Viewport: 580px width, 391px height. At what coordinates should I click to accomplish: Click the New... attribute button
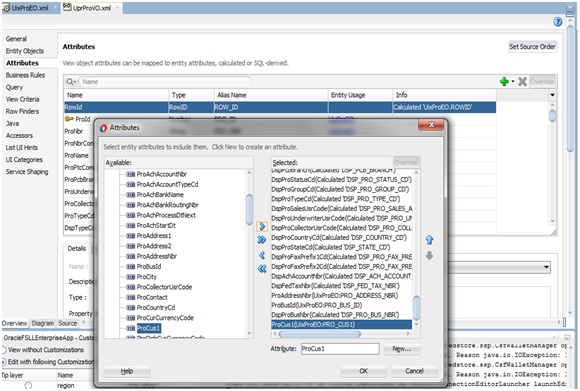pos(401,348)
